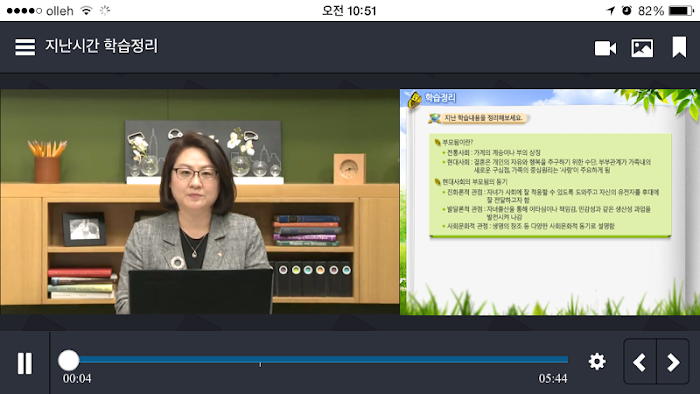
Task: Pause the lecture playback
Action: 25,363
